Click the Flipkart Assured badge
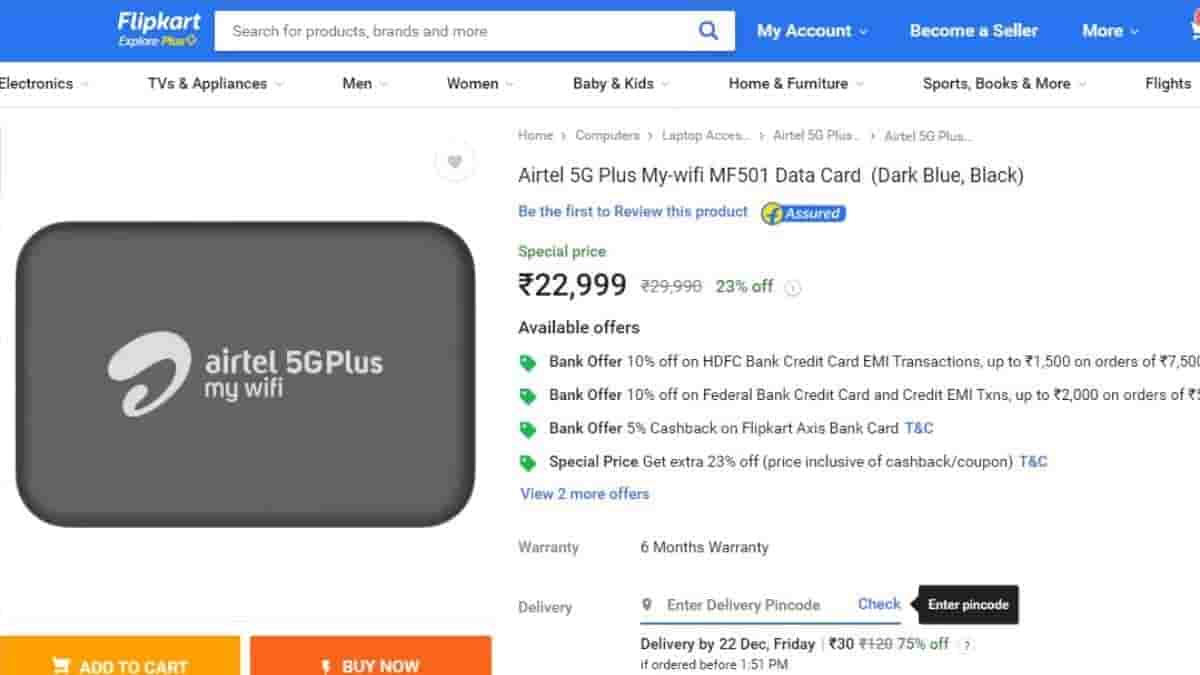Screen dimensions: 1200x675 tap(803, 213)
